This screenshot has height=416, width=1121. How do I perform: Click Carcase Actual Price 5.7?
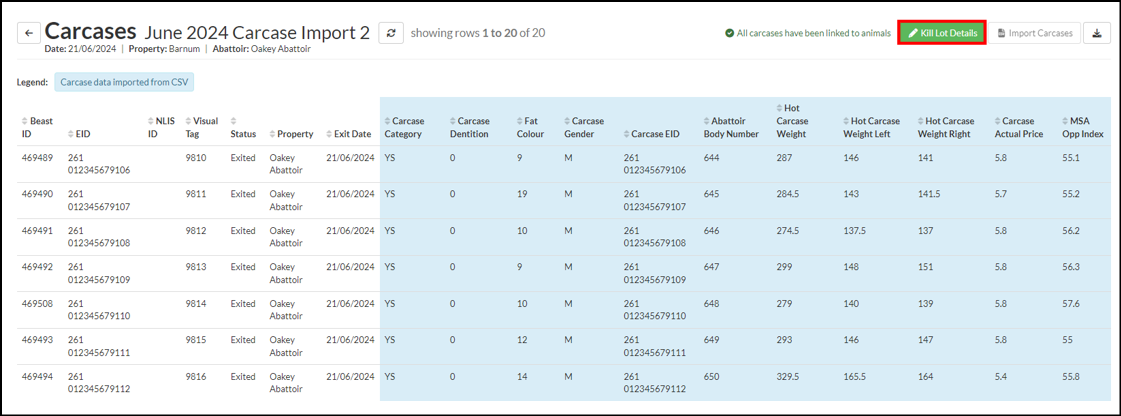(1001, 194)
